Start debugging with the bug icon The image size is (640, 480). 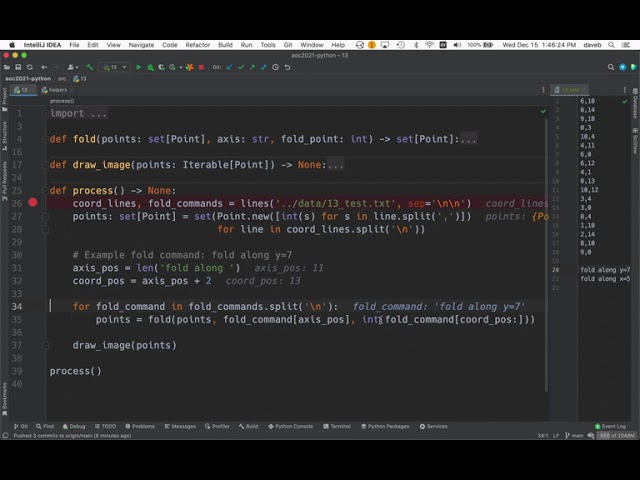tap(150, 67)
